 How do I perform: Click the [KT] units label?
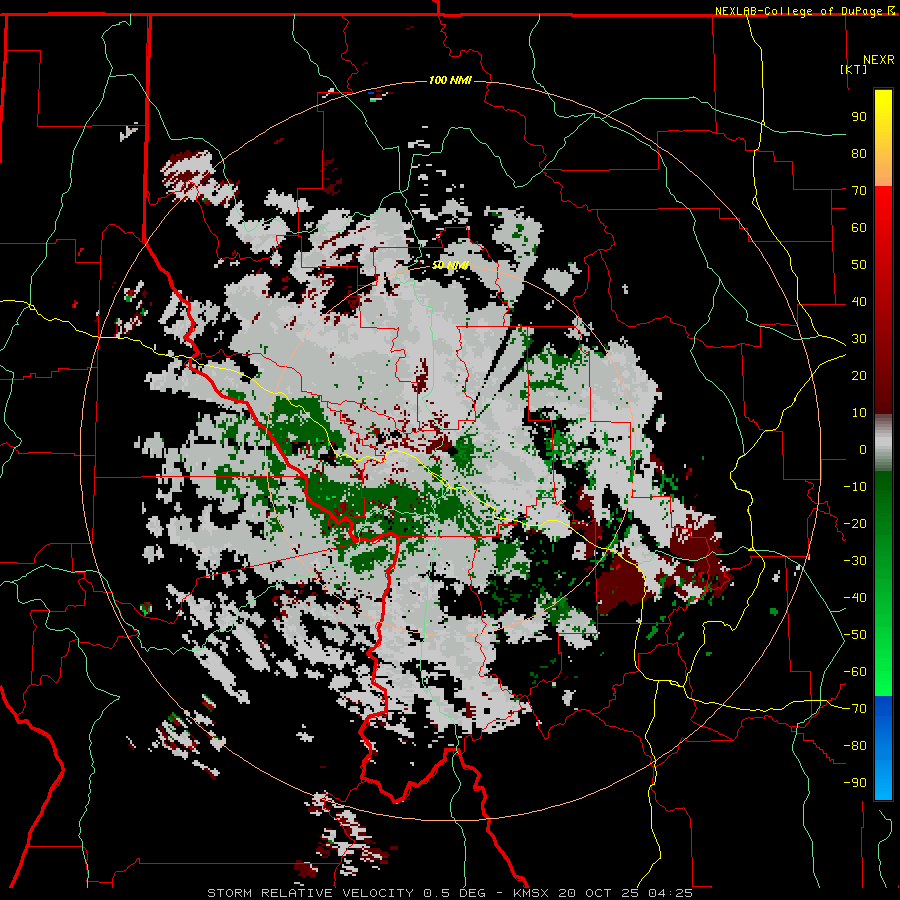point(853,69)
